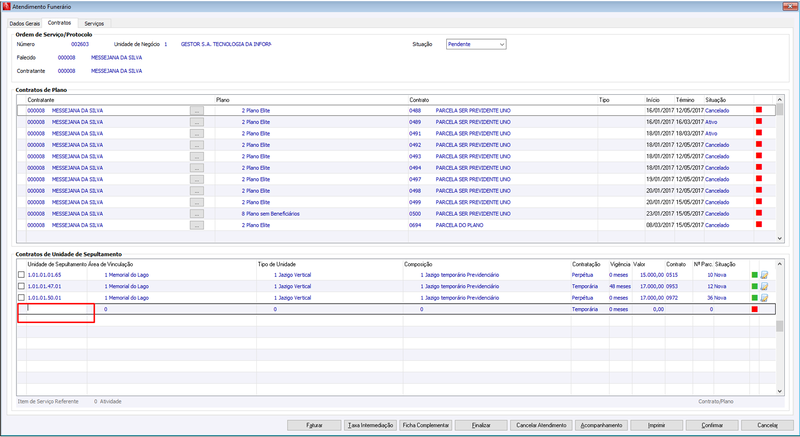Screen dimensions: 800x437
Task: Open Acompanhamento
Action: pos(602,425)
